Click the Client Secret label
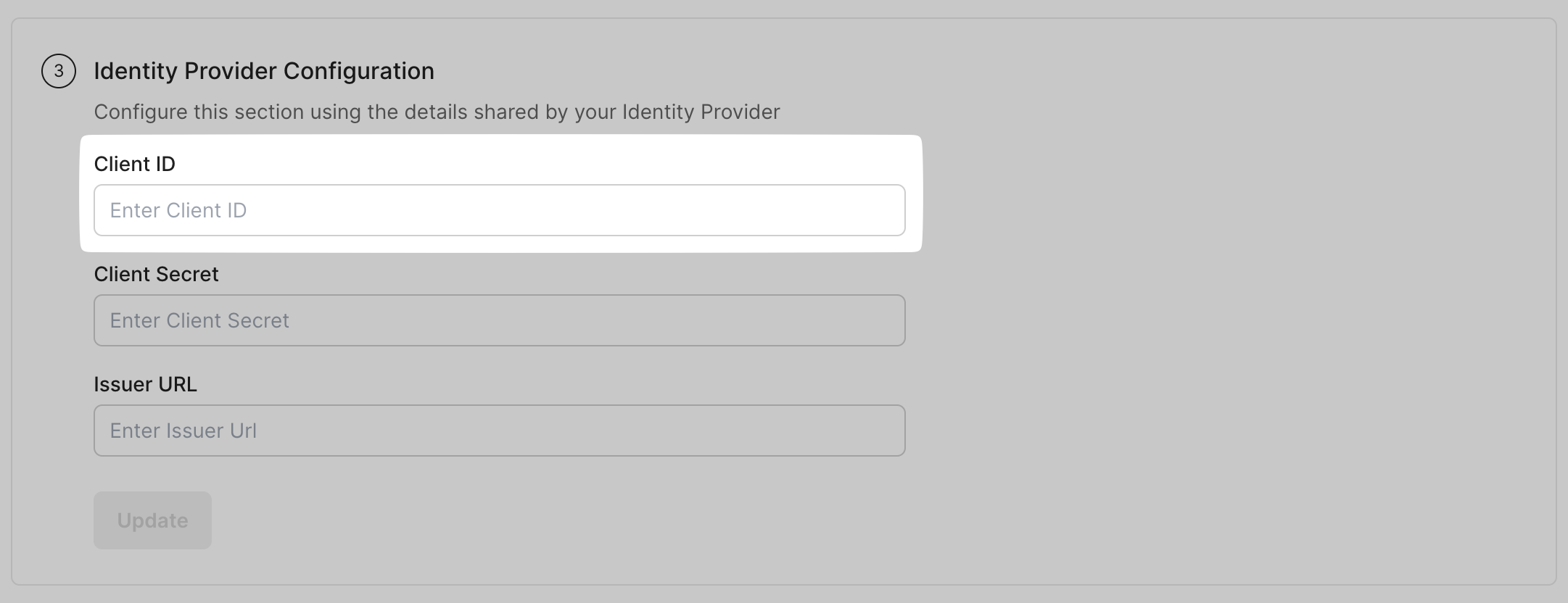 pyautogui.click(x=156, y=274)
